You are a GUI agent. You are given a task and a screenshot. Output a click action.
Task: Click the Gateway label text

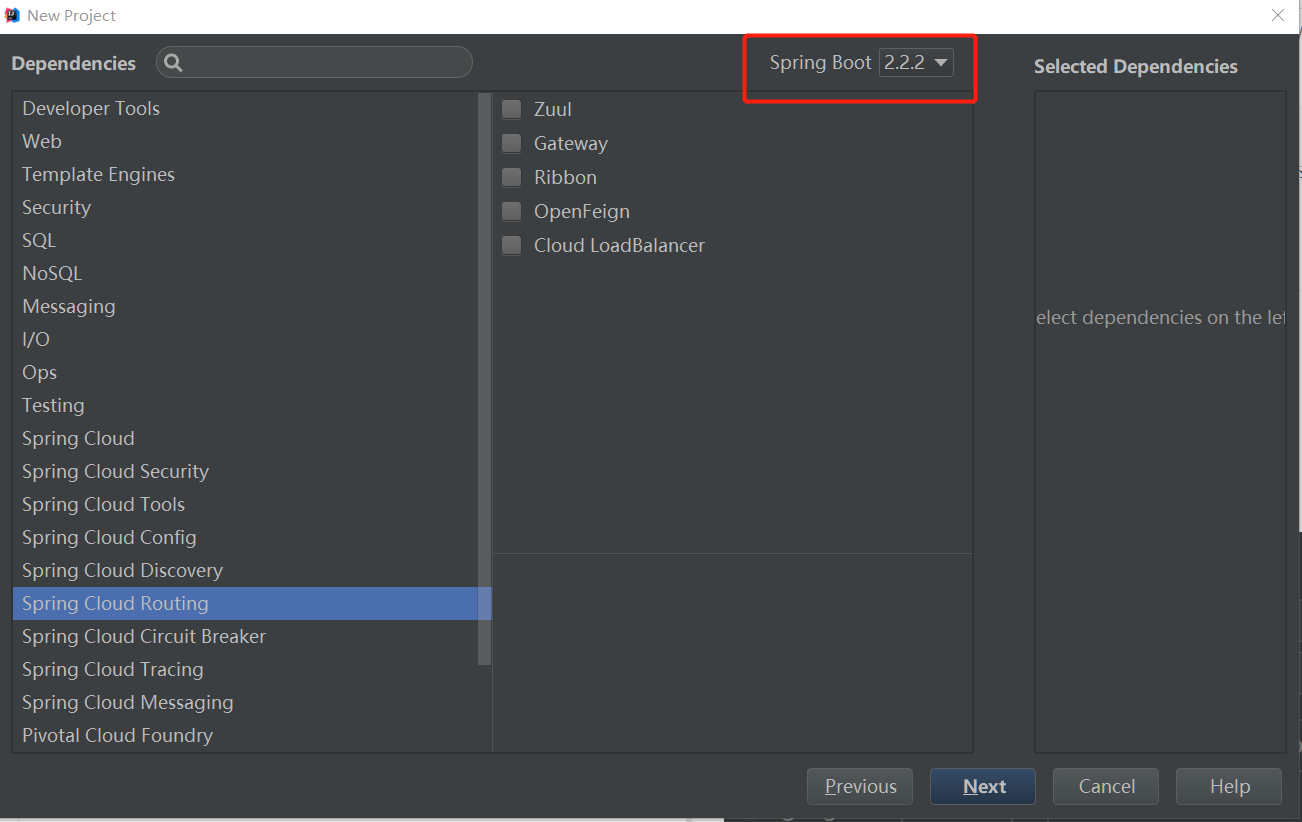[x=571, y=143]
